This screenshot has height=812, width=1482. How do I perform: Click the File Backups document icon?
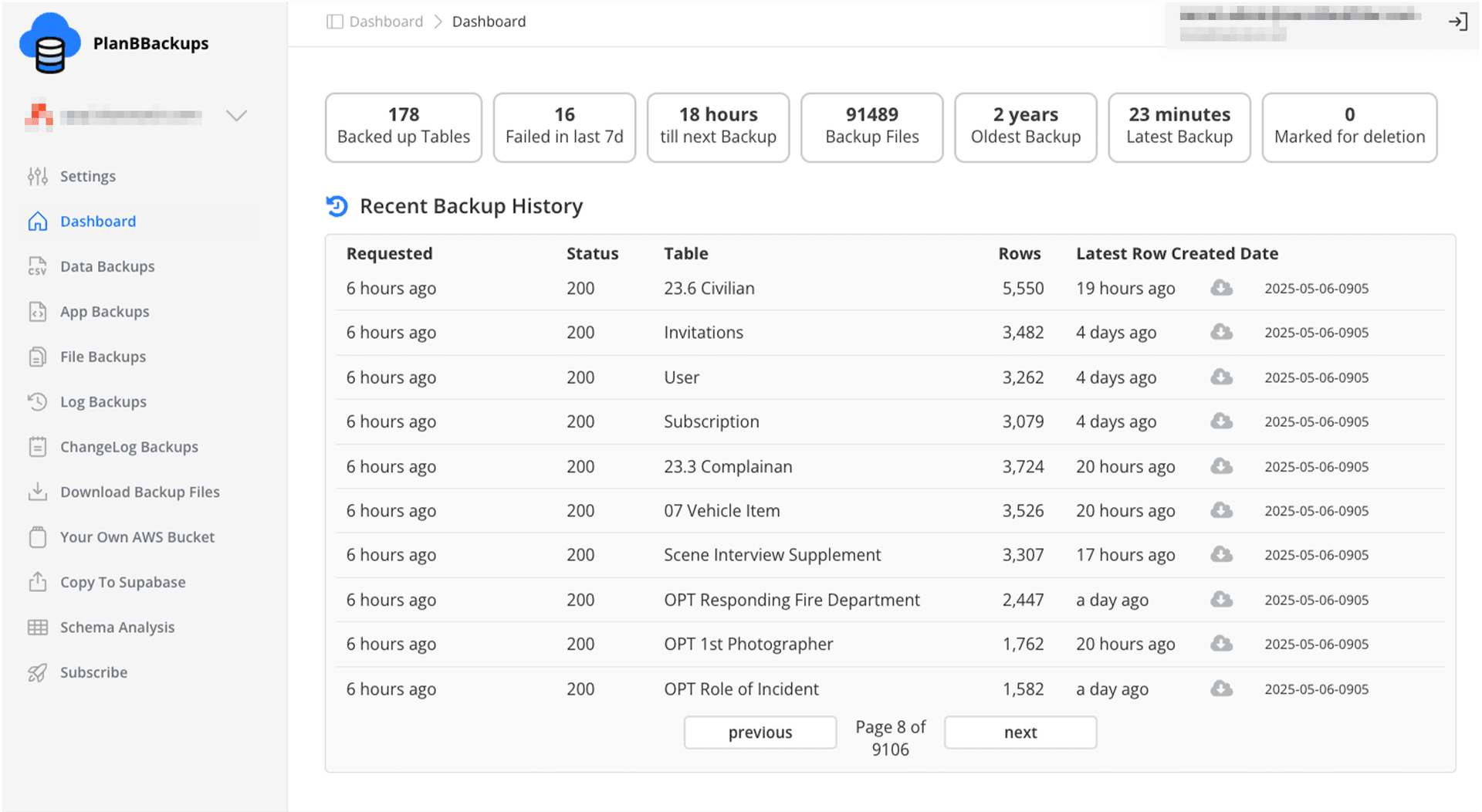click(x=38, y=357)
